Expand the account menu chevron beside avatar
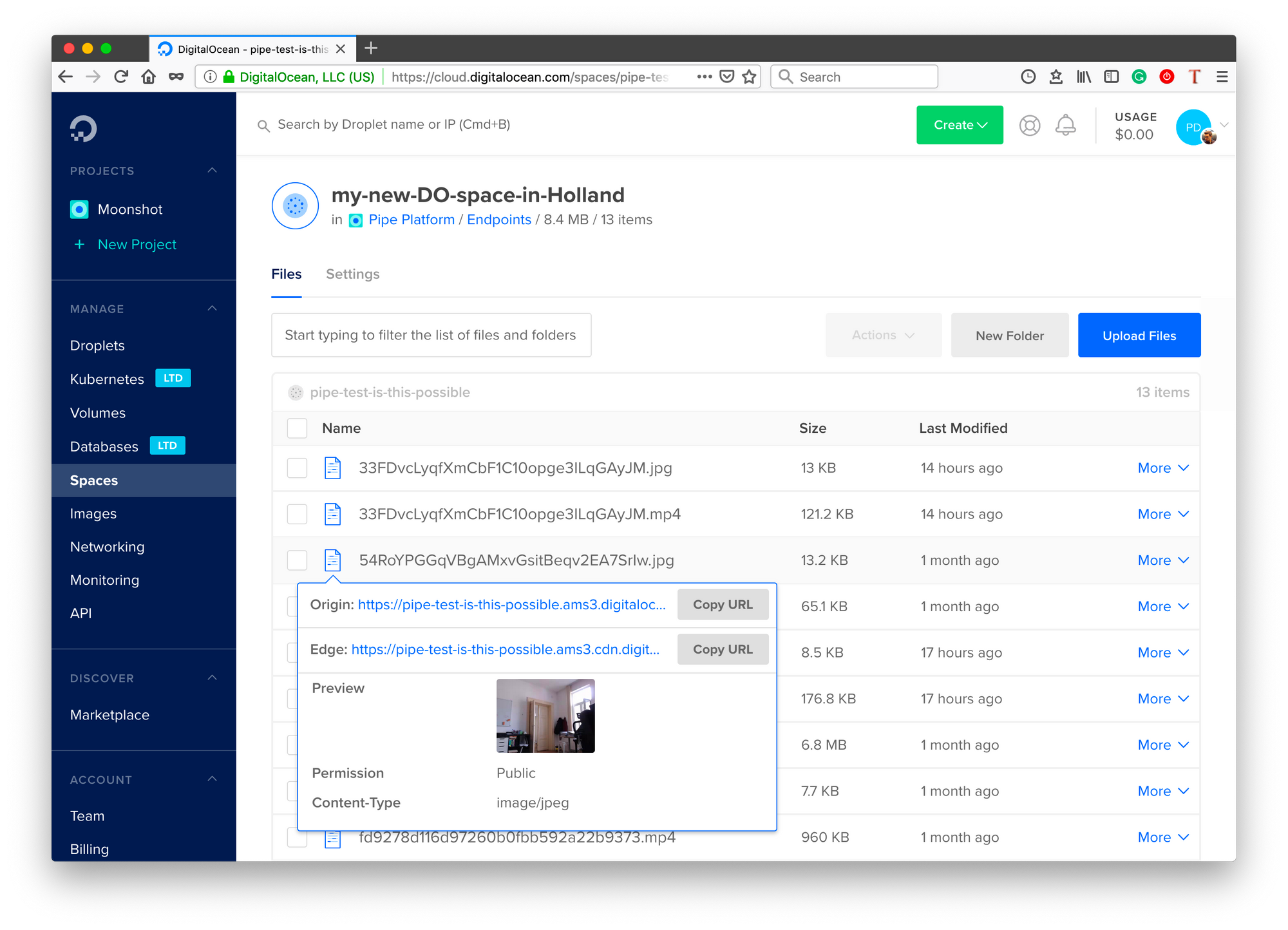 tap(1224, 124)
